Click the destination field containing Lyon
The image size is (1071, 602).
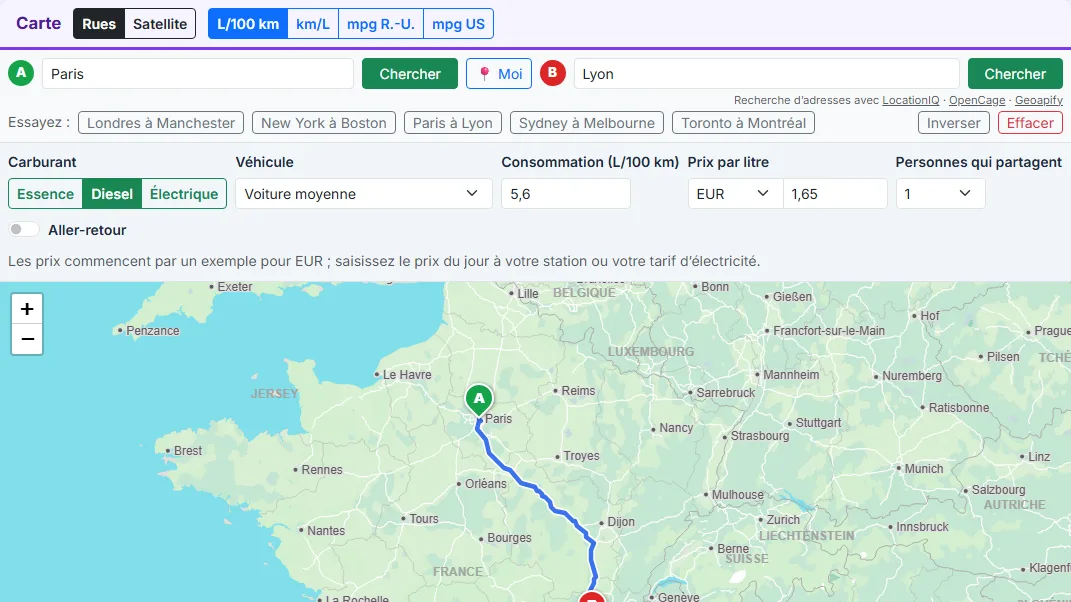(767, 74)
